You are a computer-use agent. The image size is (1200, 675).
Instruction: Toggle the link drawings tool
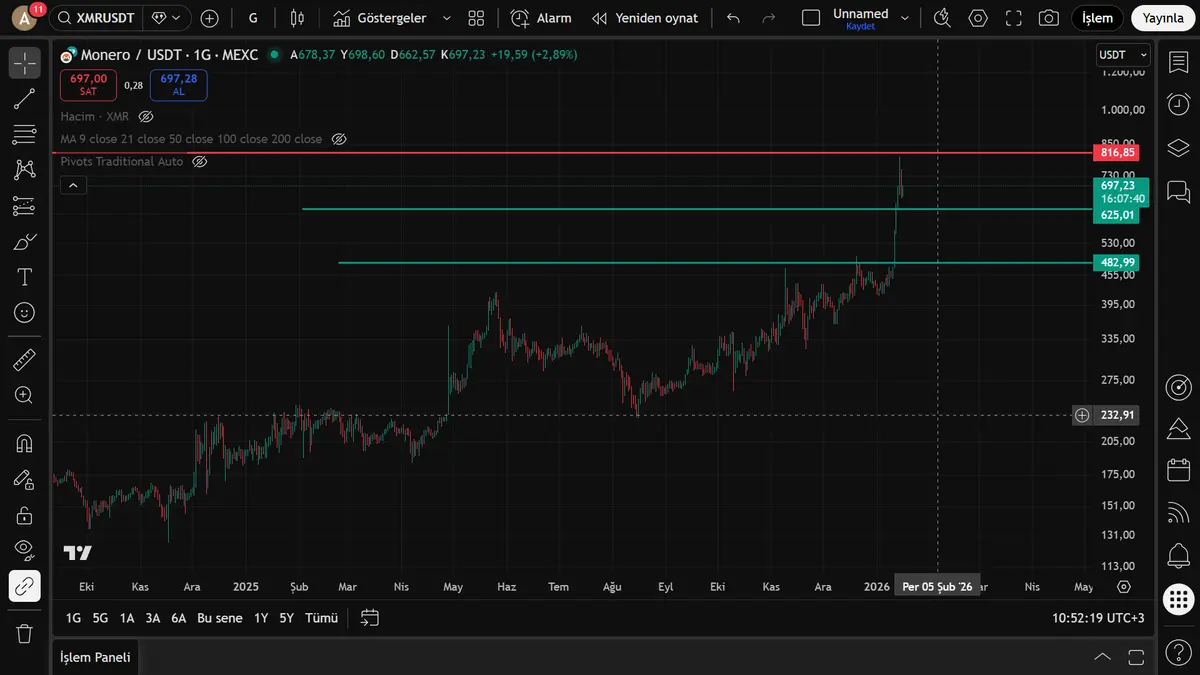pos(24,586)
